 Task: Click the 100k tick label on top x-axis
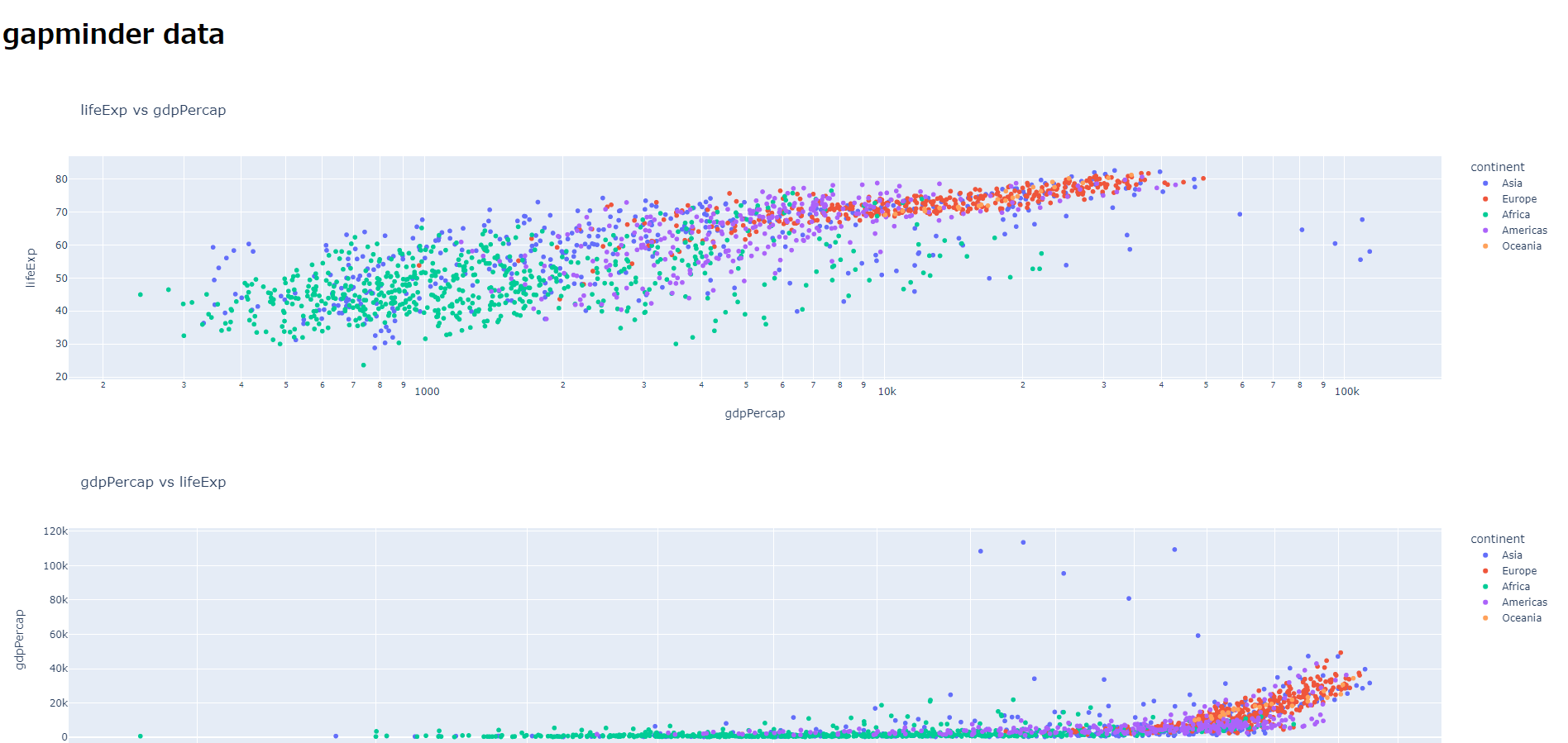(1346, 392)
